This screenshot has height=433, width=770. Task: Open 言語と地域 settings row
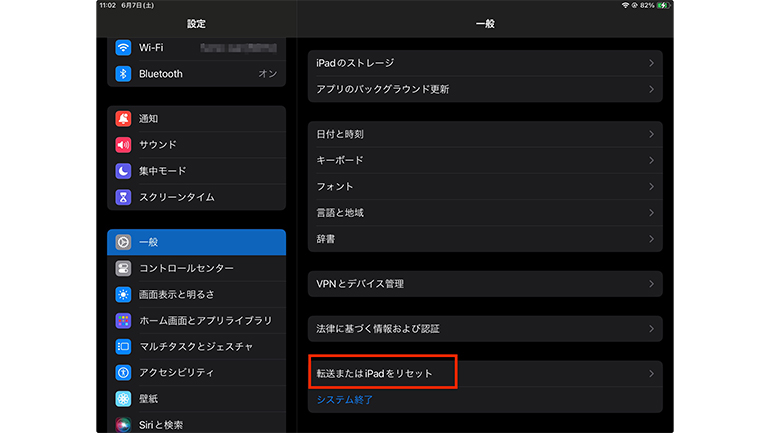(485, 213)
